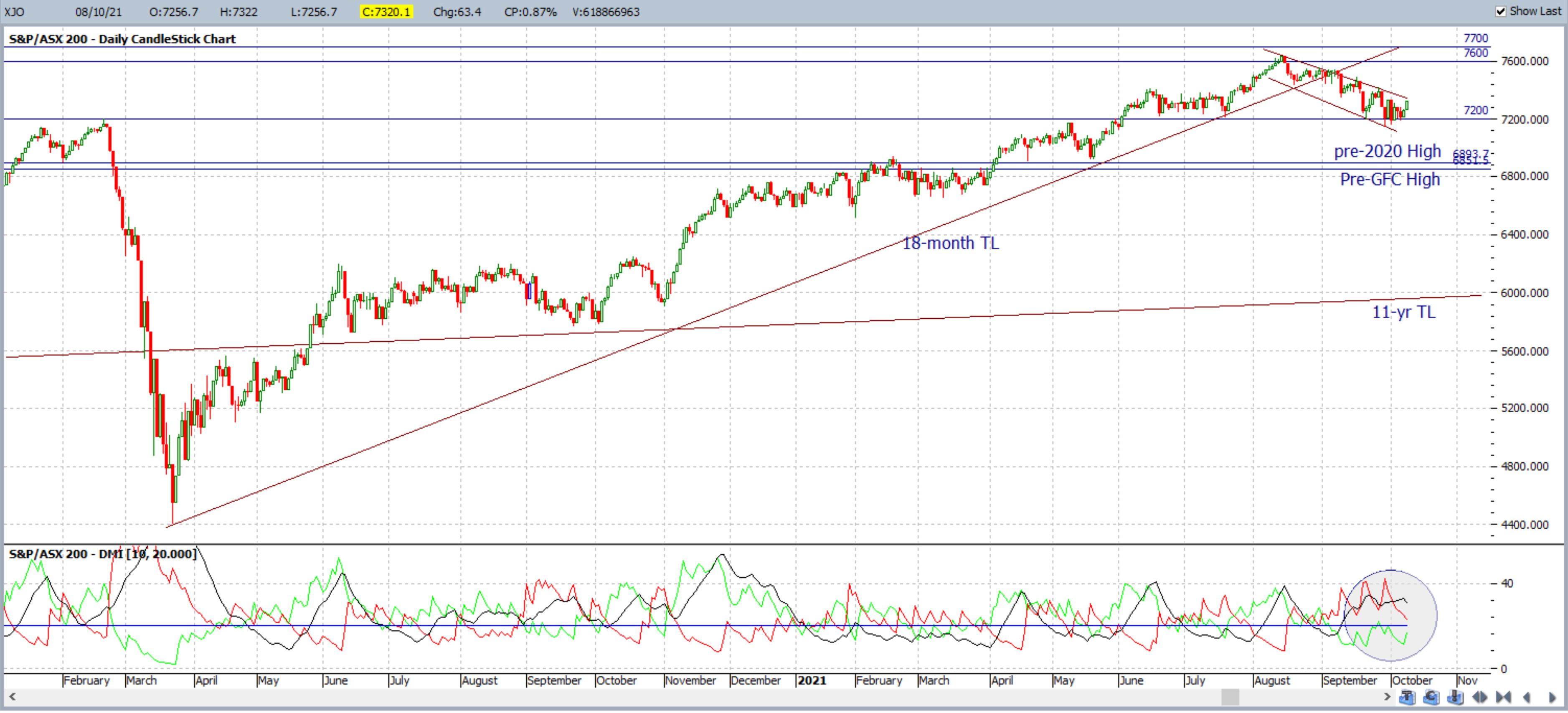Click the March 2021 label on time axis
This screenshot has width=1568, height=713.
tap(934, 680)
